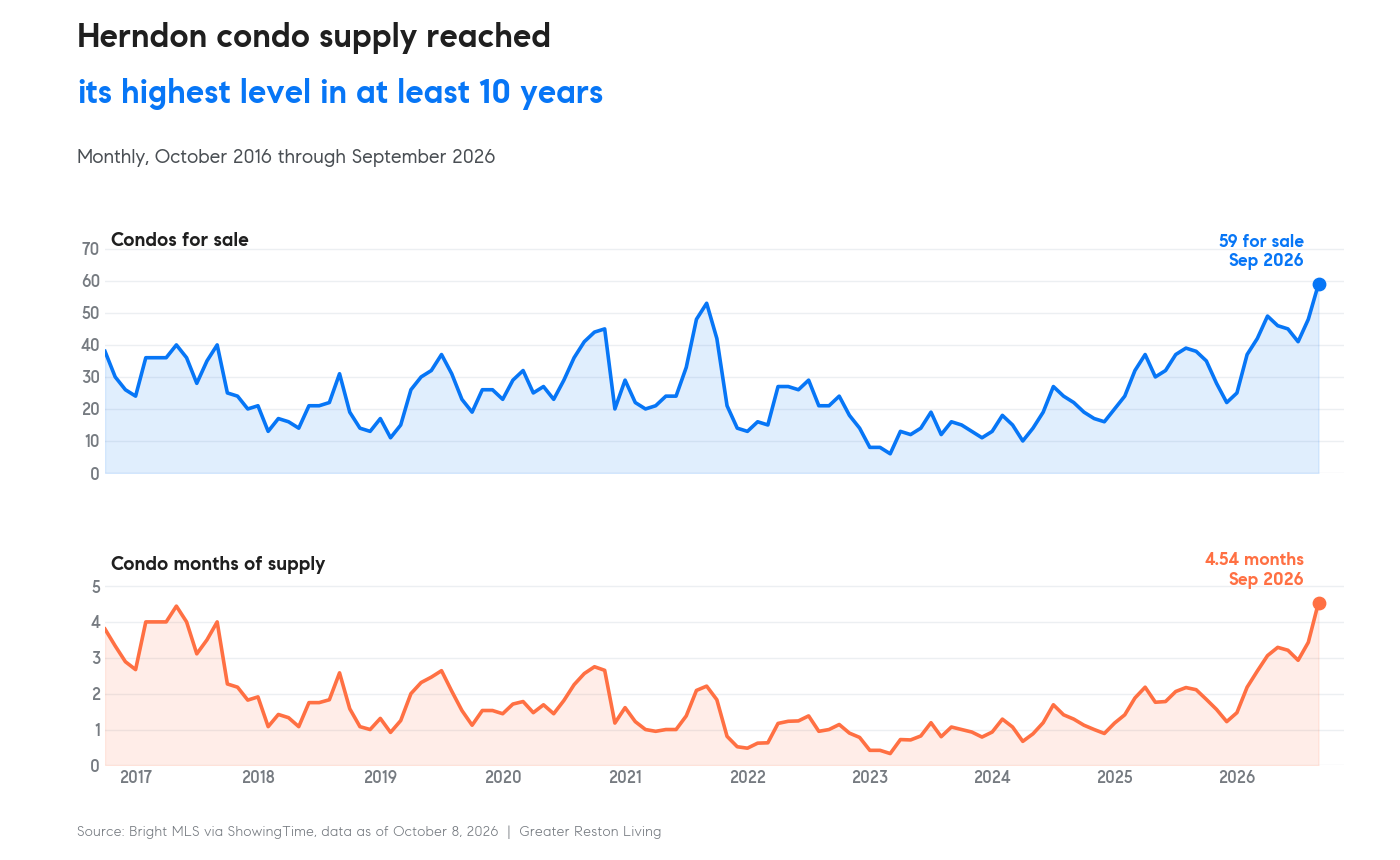Select the 'Condos for sale' chart title

(180, 240)
